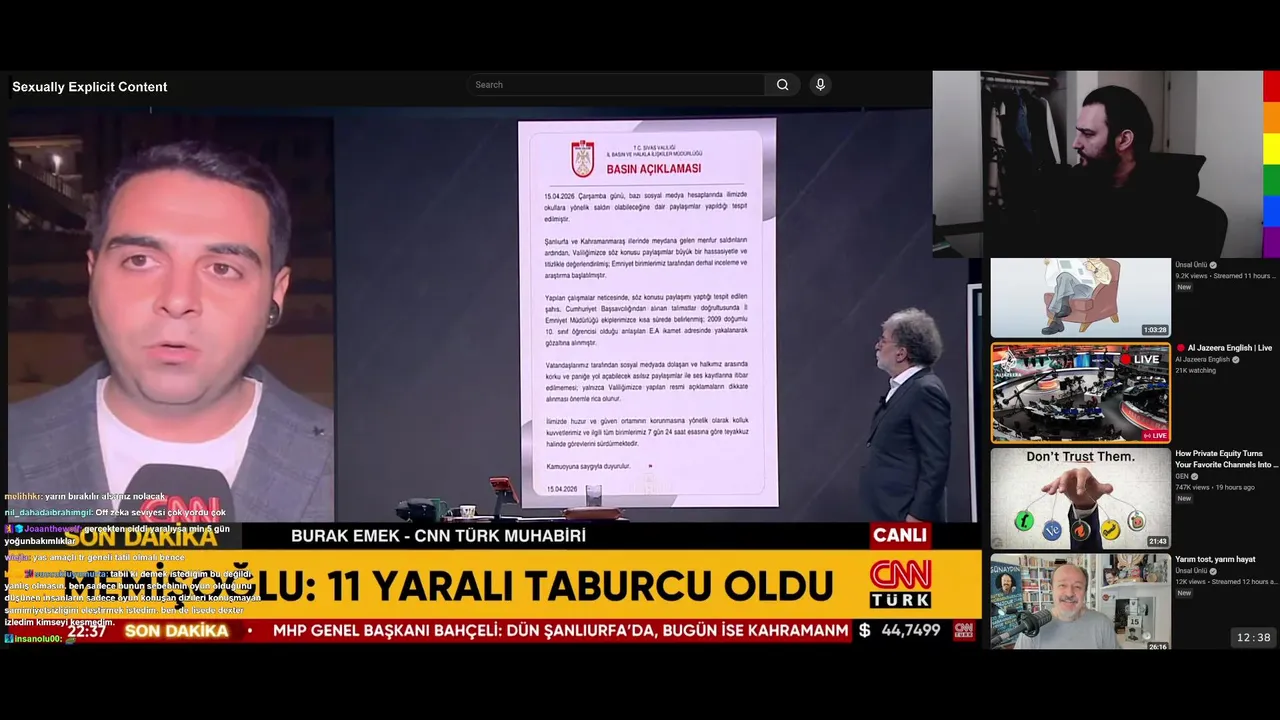
Task: Visit the GEN channel name
Action: click(1181, 476)
